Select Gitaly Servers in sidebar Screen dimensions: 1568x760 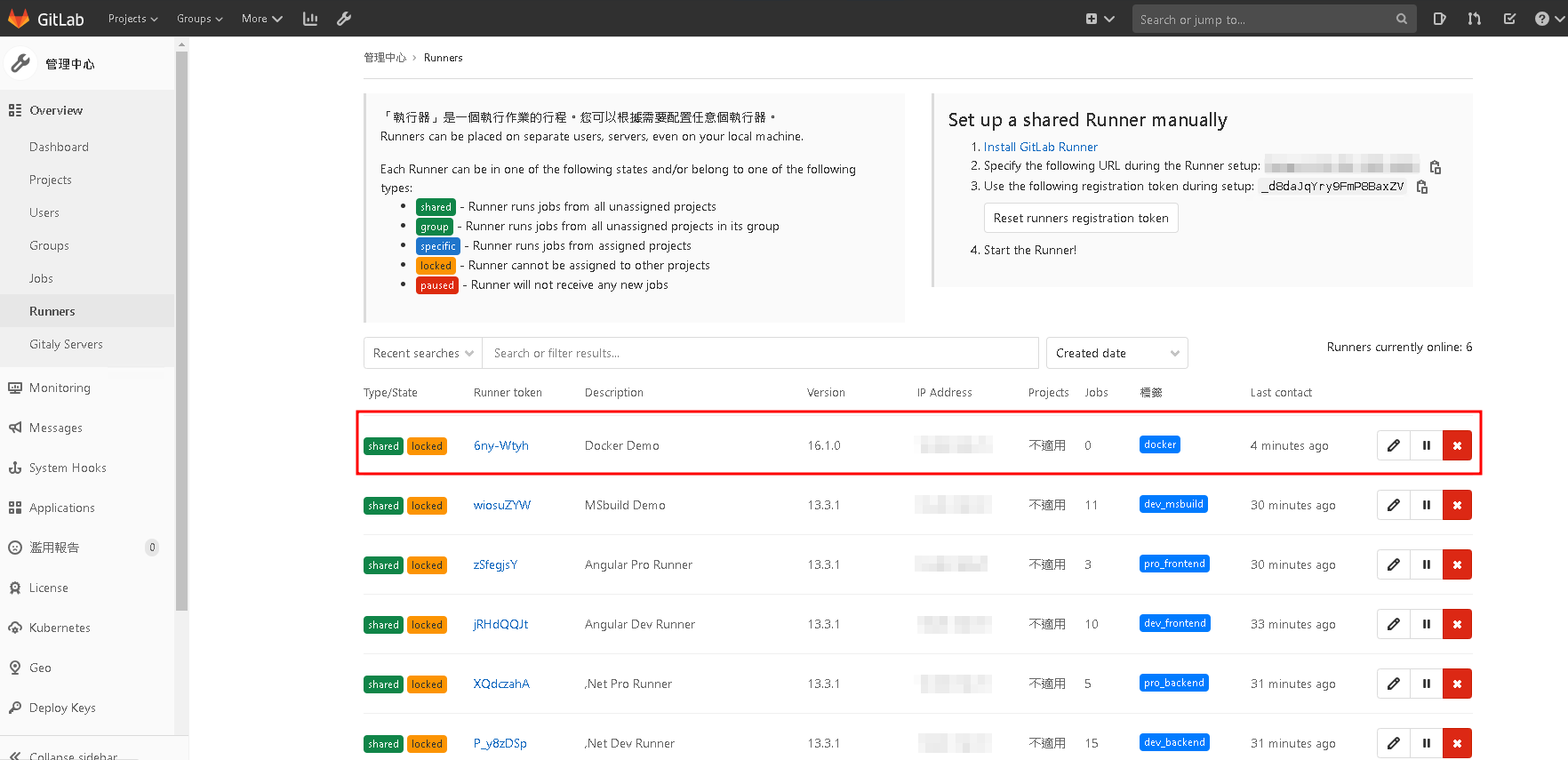[66, 344]
